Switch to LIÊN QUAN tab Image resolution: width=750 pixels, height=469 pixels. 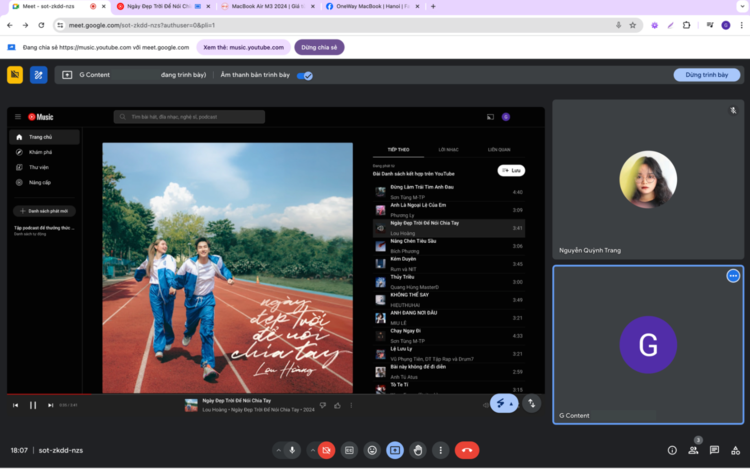[x=499, y=150]
